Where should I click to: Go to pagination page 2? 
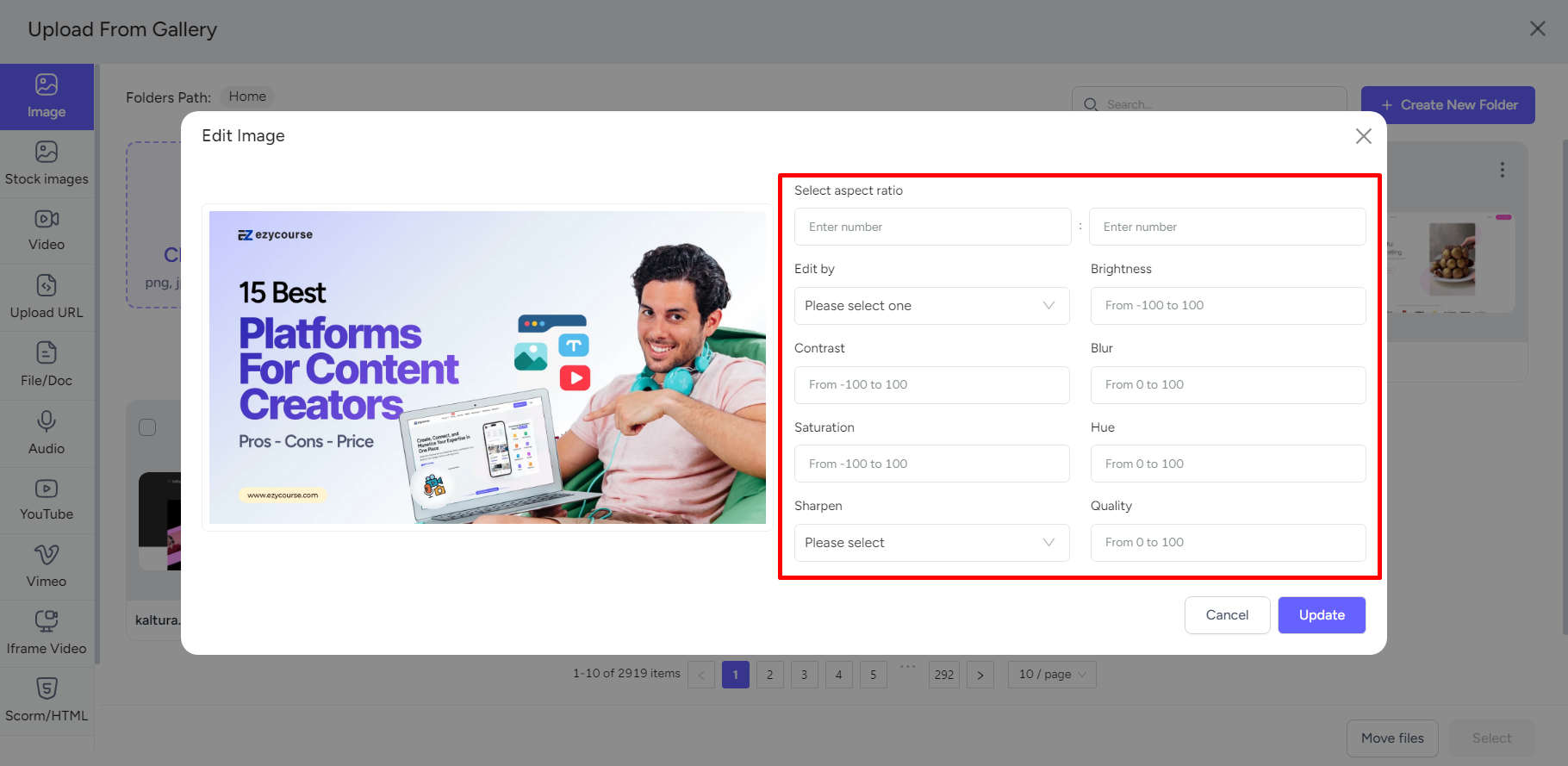pyautogui.click(x=770, y=675)
